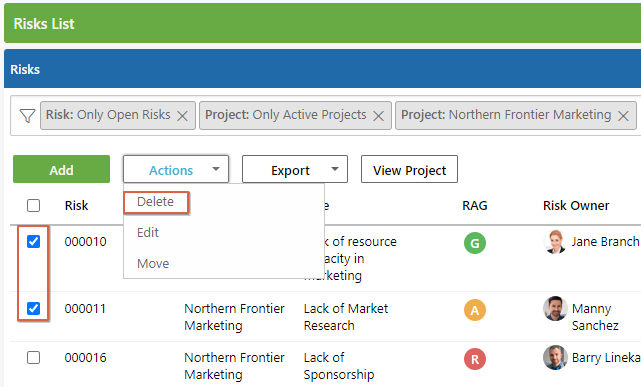Click the red R RAG indicator
Screen dimensions: 641x387
(475, 359)
